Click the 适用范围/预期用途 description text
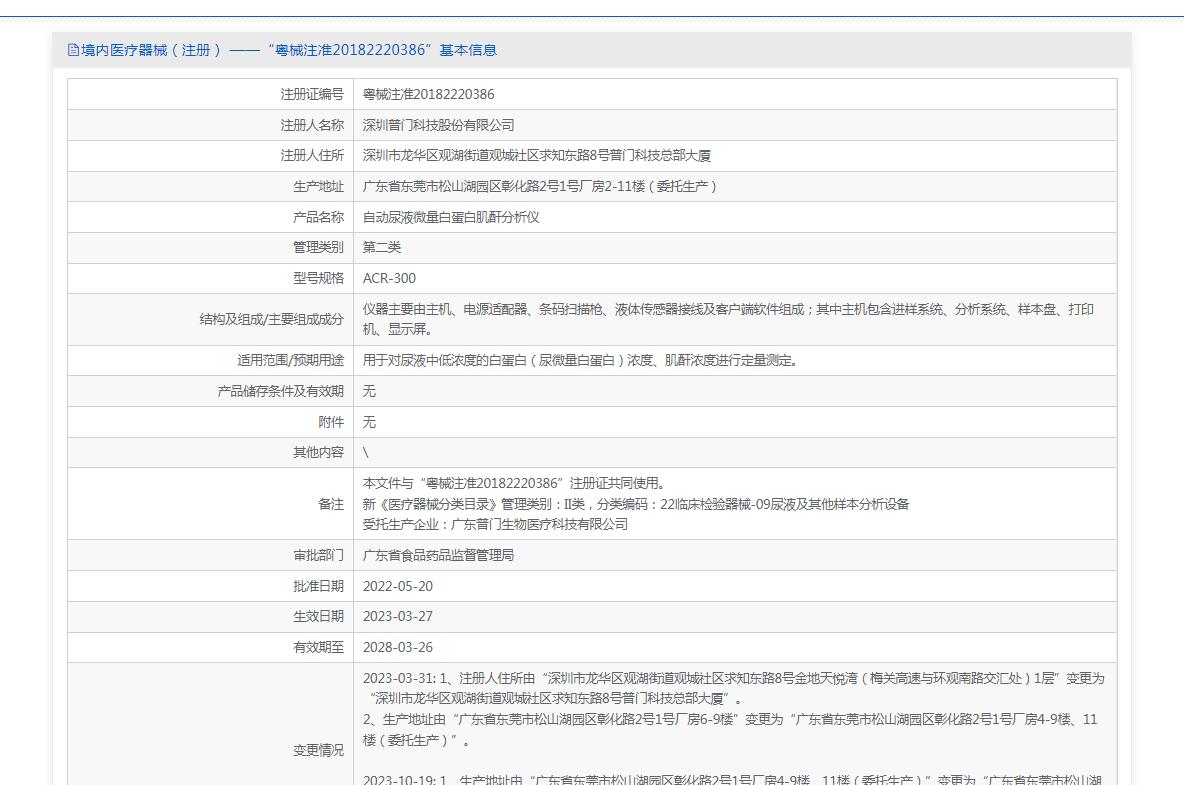1184x785 pixels. point(580,360)
